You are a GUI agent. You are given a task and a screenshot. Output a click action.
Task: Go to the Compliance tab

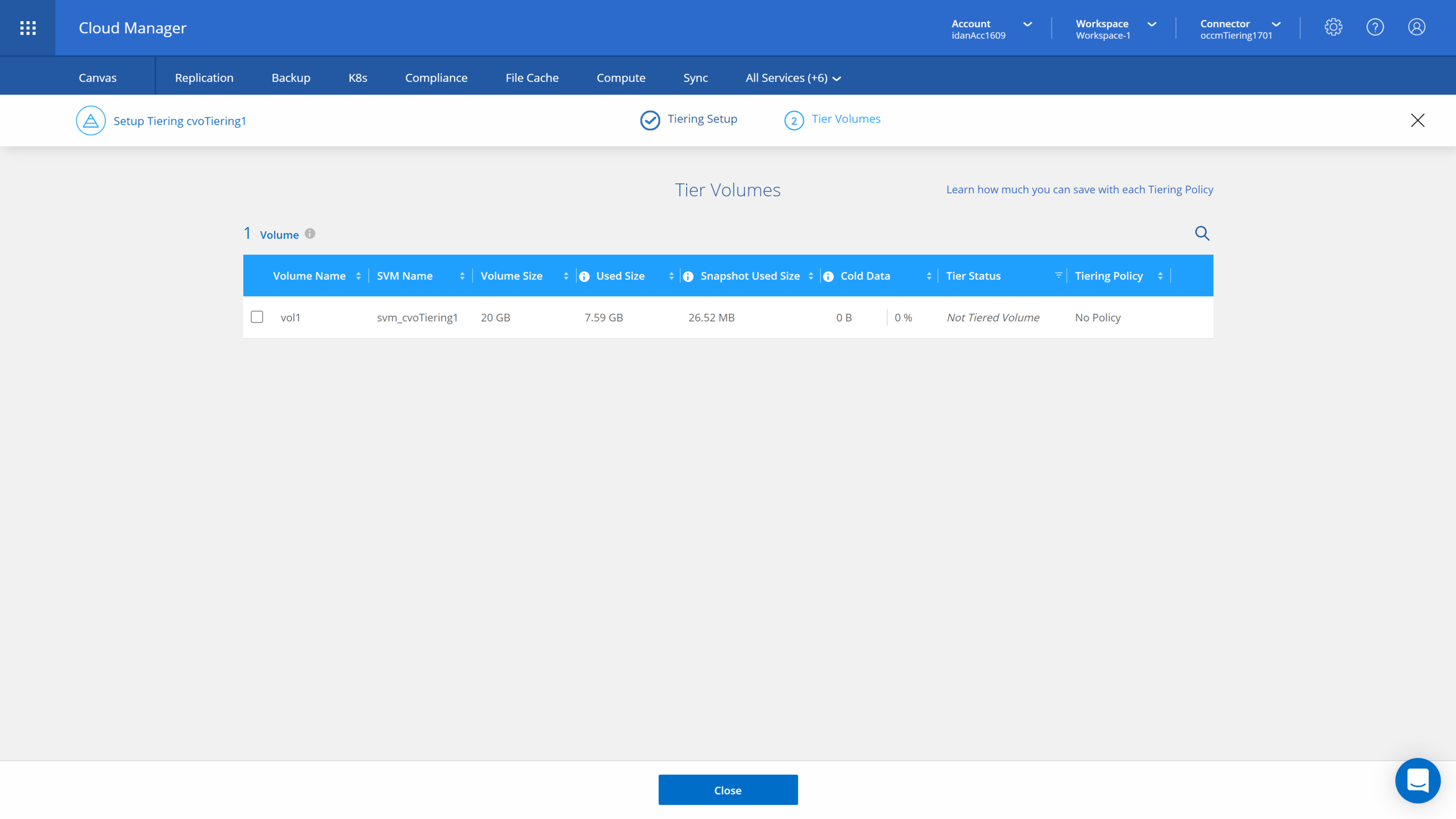(x=436, y=78)
